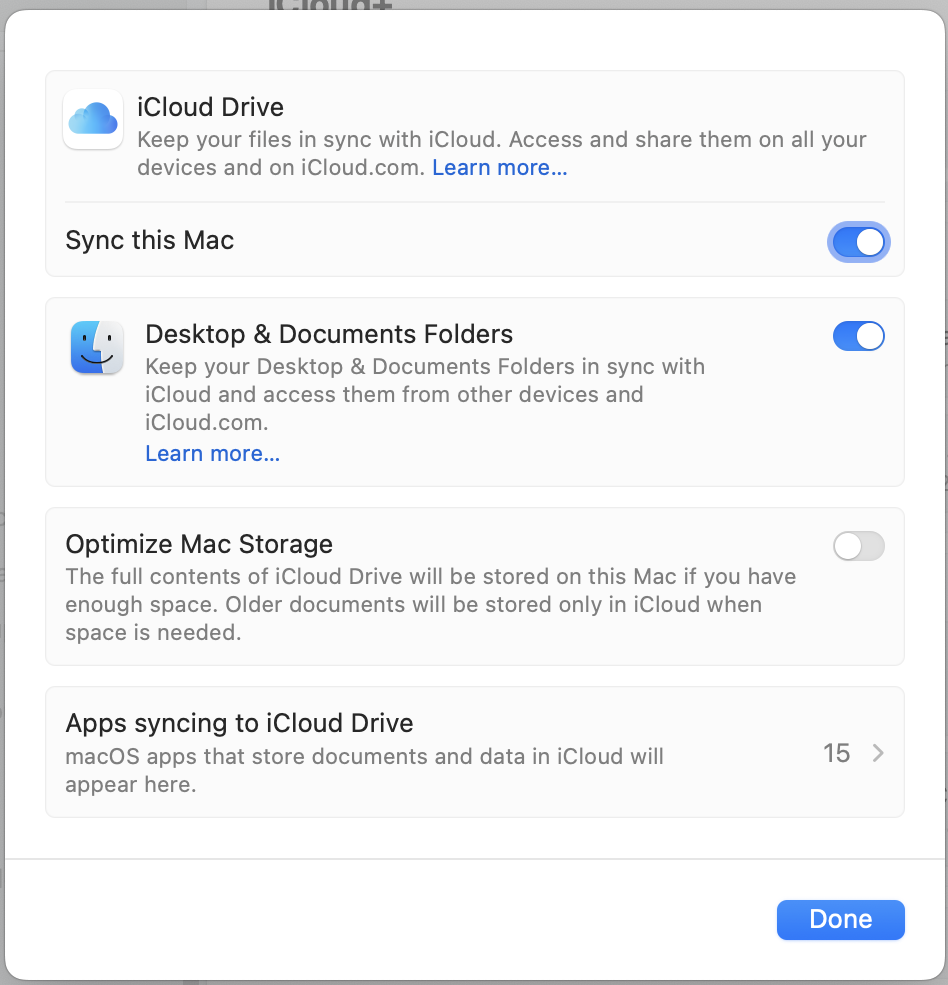Click the Sync this Mac label

[149, 241]
